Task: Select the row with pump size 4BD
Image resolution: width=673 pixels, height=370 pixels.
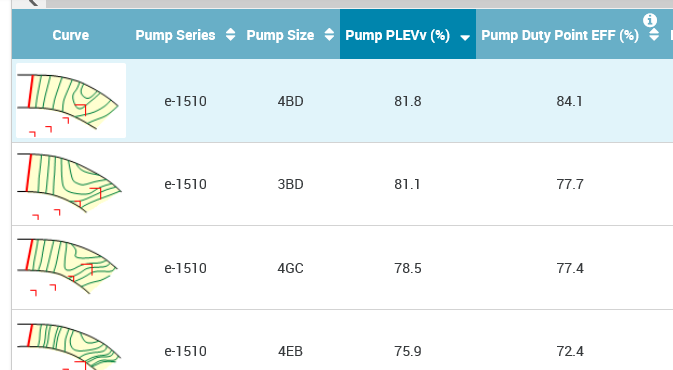Action: [343, 101]
